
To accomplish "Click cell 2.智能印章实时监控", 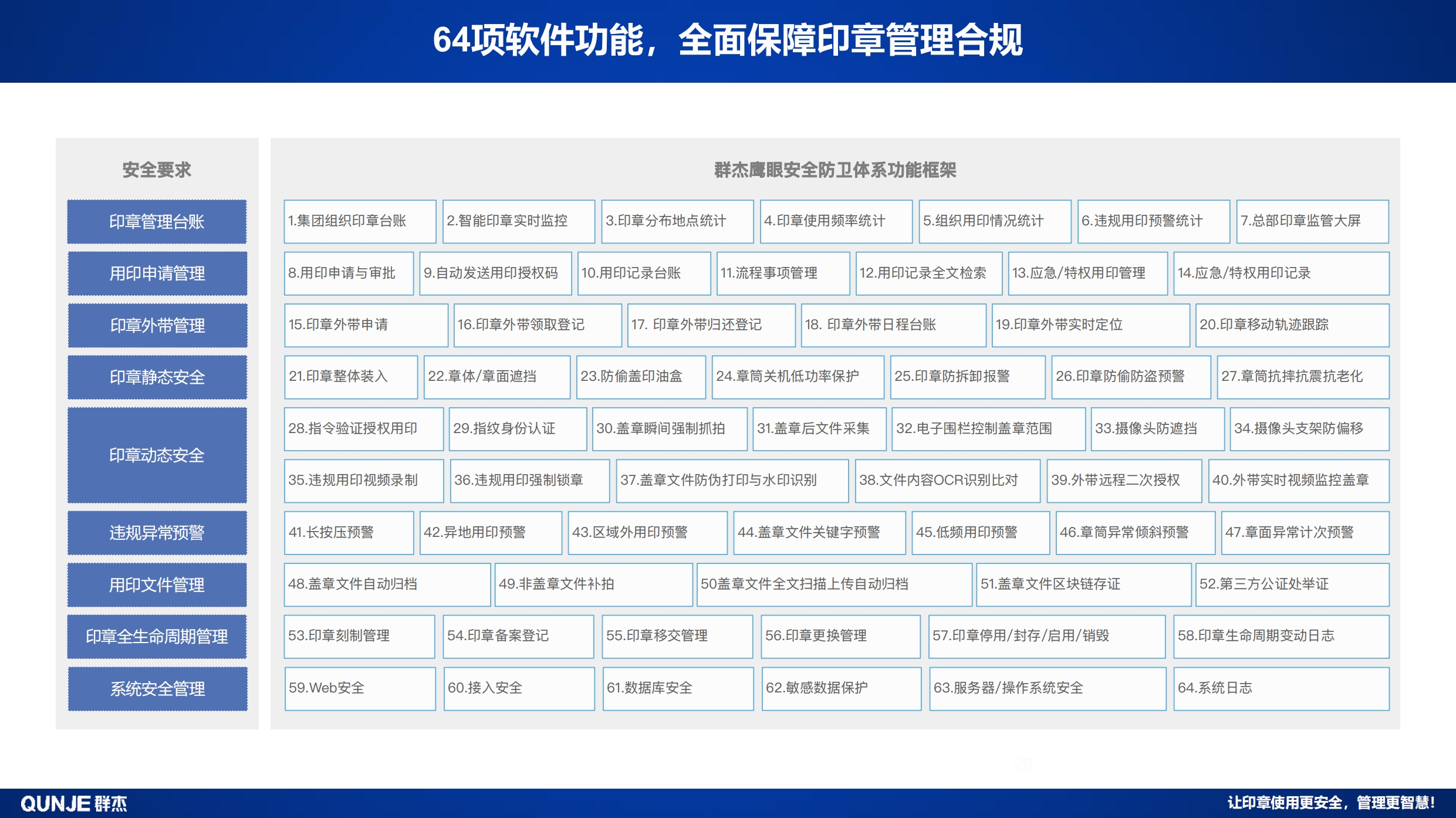I will click(518, 222).
